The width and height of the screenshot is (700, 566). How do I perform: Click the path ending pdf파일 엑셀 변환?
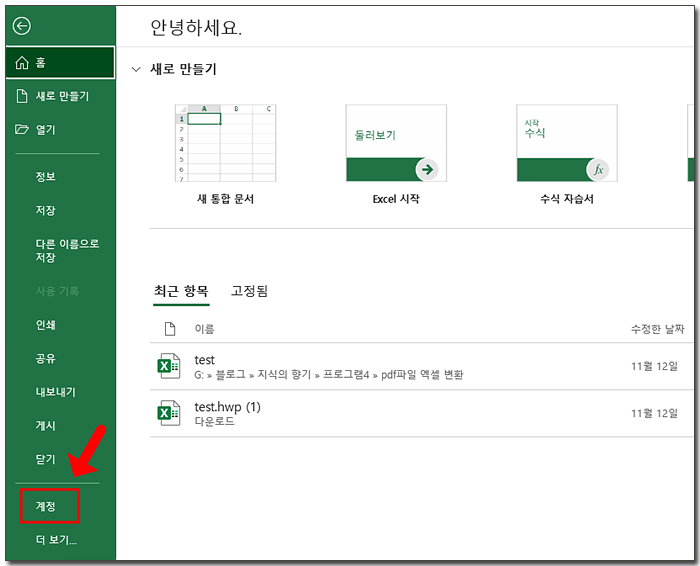[329, 375]
